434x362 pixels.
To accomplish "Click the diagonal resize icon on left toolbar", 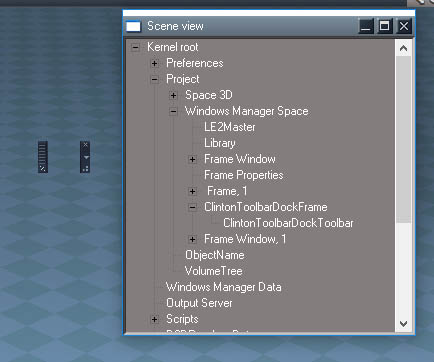I will point(43,169).
